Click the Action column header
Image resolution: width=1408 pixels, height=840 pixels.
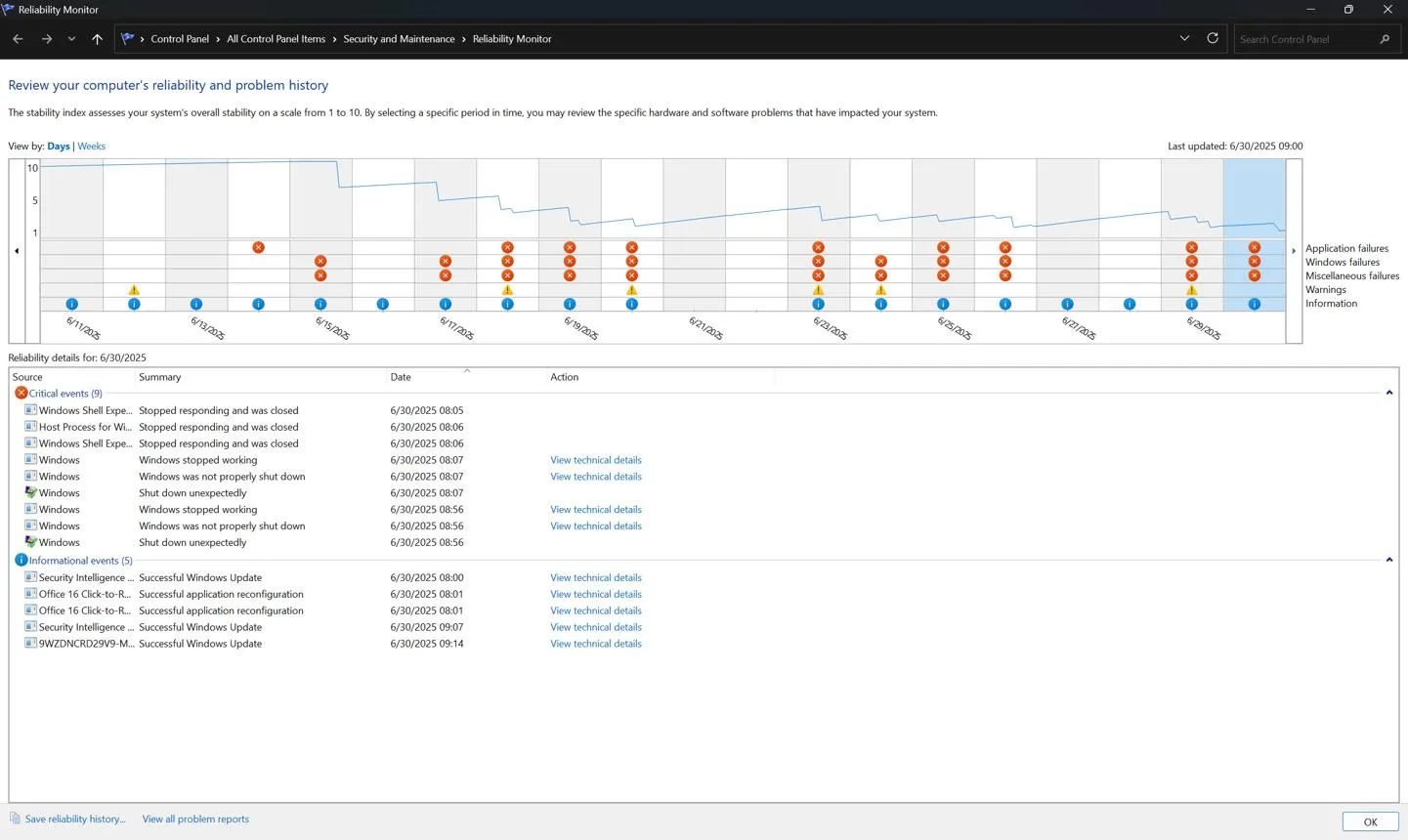pos(661,377)
